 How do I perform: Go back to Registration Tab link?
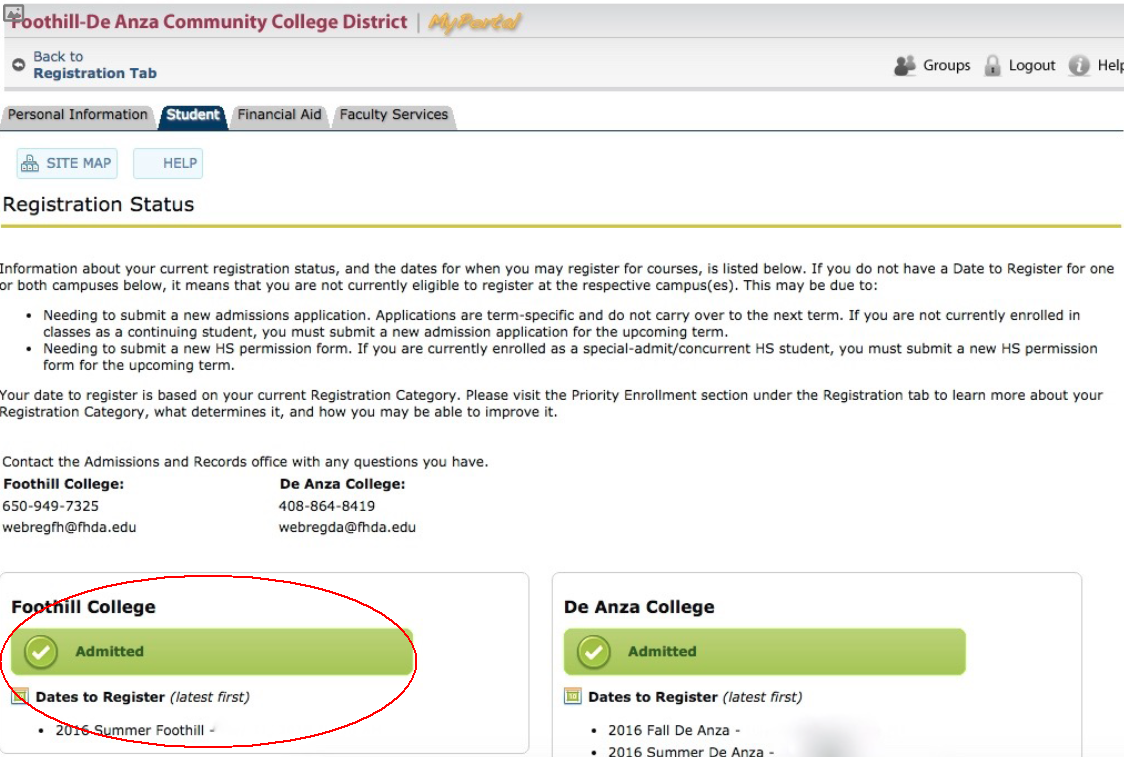[95, 65]
